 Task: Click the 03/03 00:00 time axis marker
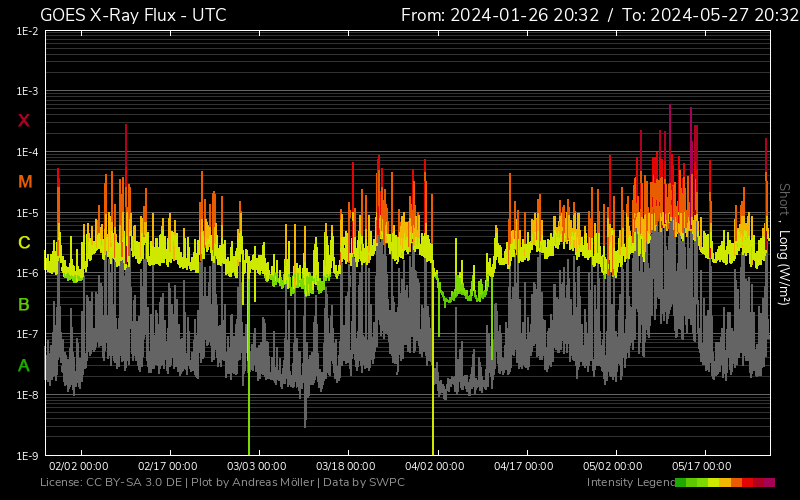click(x=257, y=466)
